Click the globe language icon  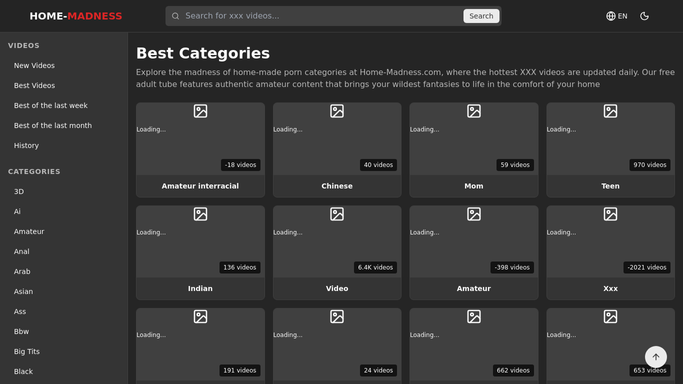(611, 16)
